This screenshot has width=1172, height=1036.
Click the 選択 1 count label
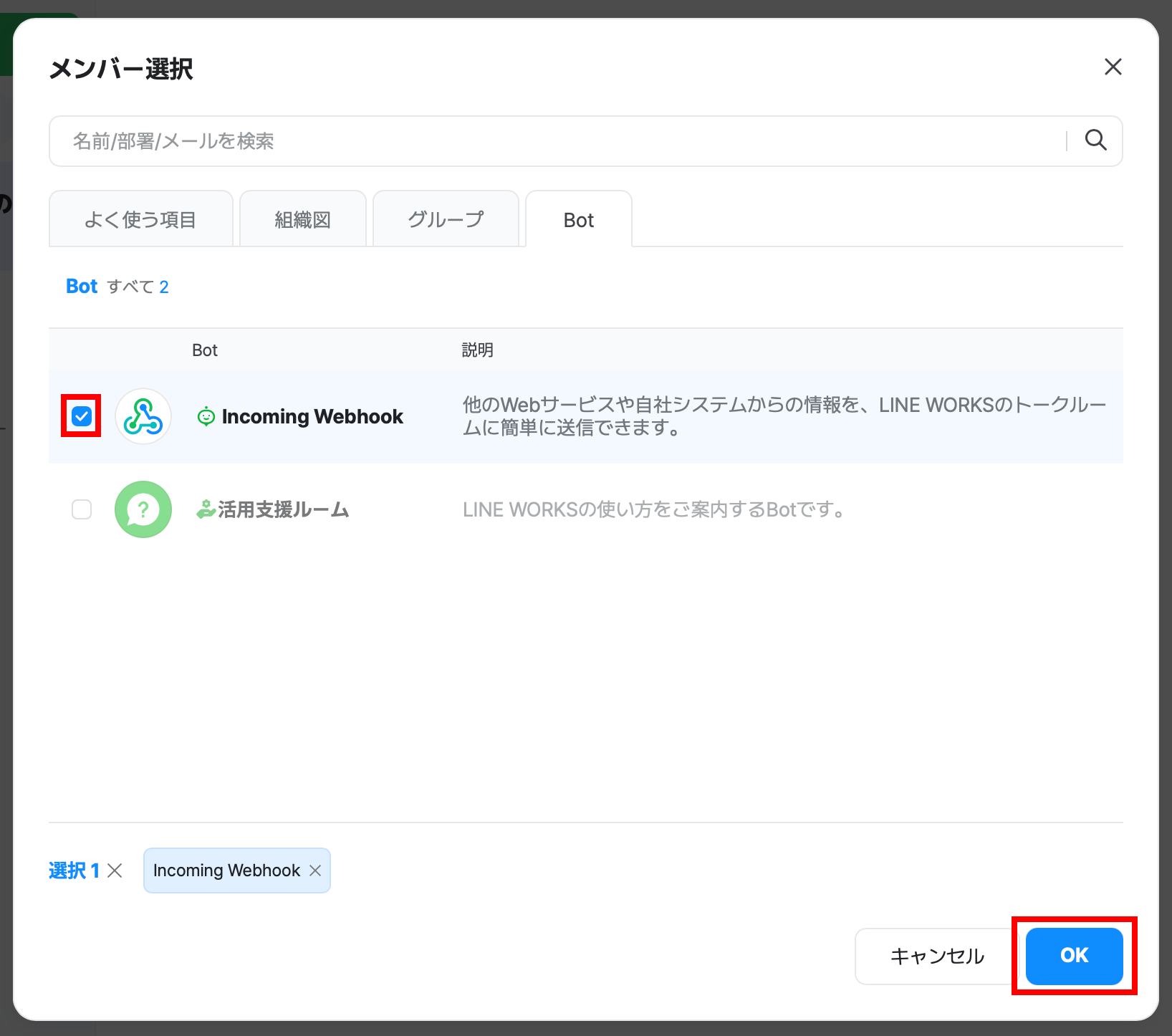coord(75,870)
